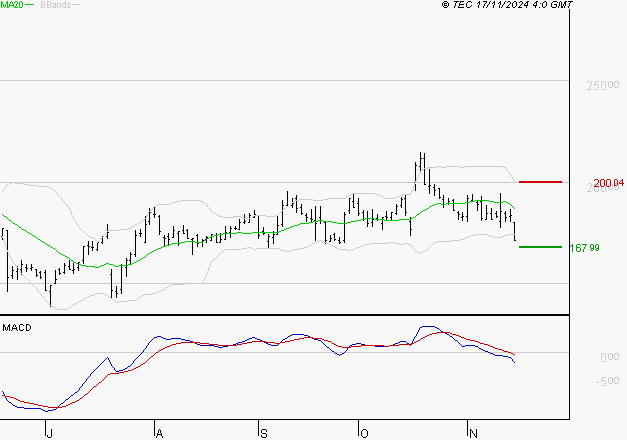Image resolution: width=627 pixels, height=440 pixels.
Task: Click the BBands legend label
Action: click(x=54, y=6)
